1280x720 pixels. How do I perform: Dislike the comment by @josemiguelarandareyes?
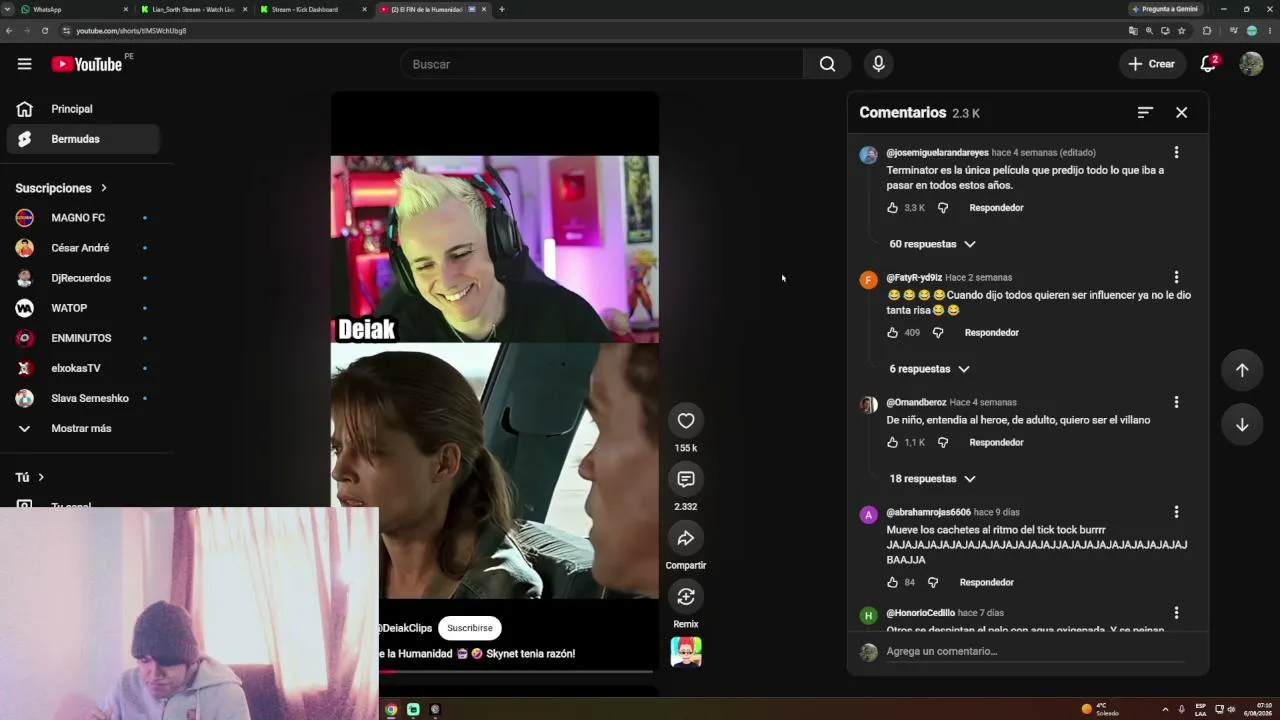pyautogui.click(x=943, y=208)
